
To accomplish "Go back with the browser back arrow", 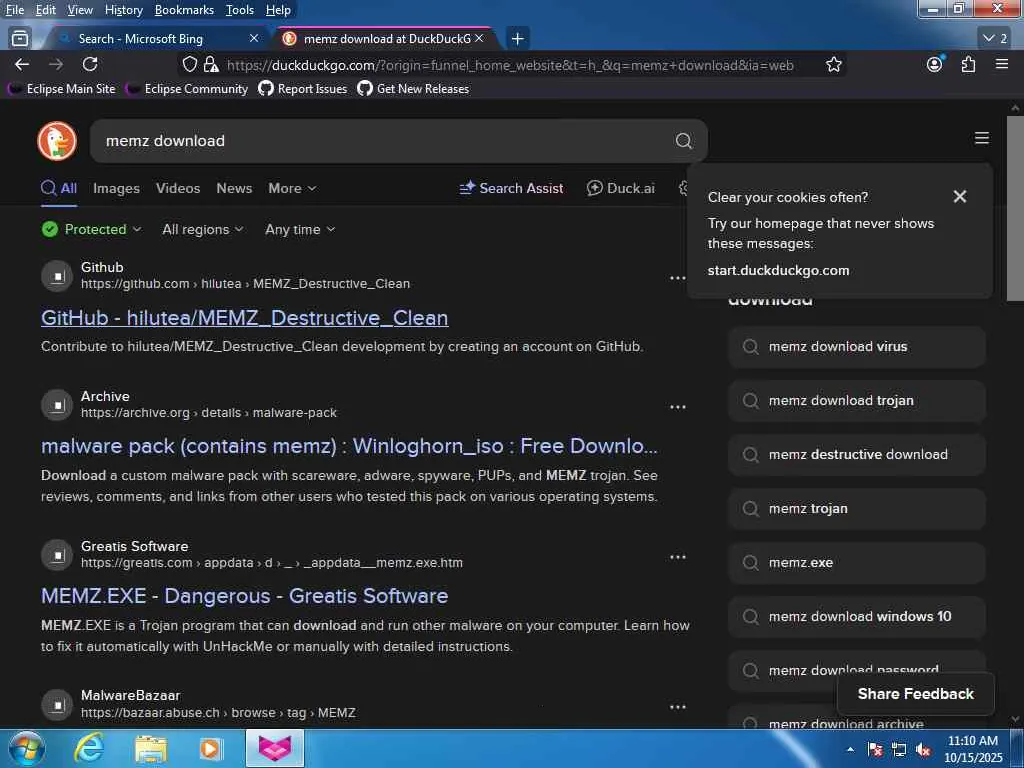I will click(22, 64).
